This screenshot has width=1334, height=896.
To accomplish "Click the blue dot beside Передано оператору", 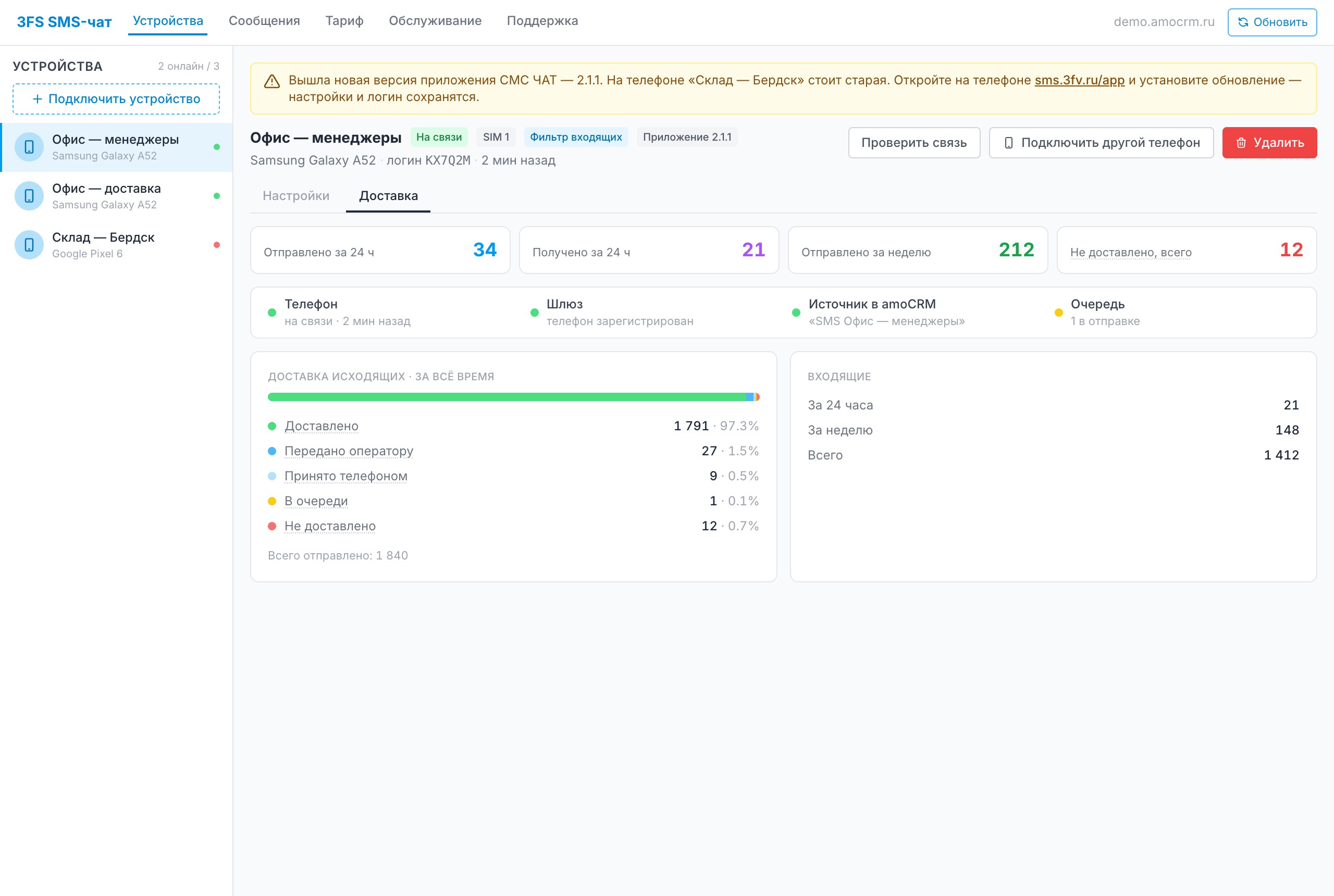I will coord(272,452).
